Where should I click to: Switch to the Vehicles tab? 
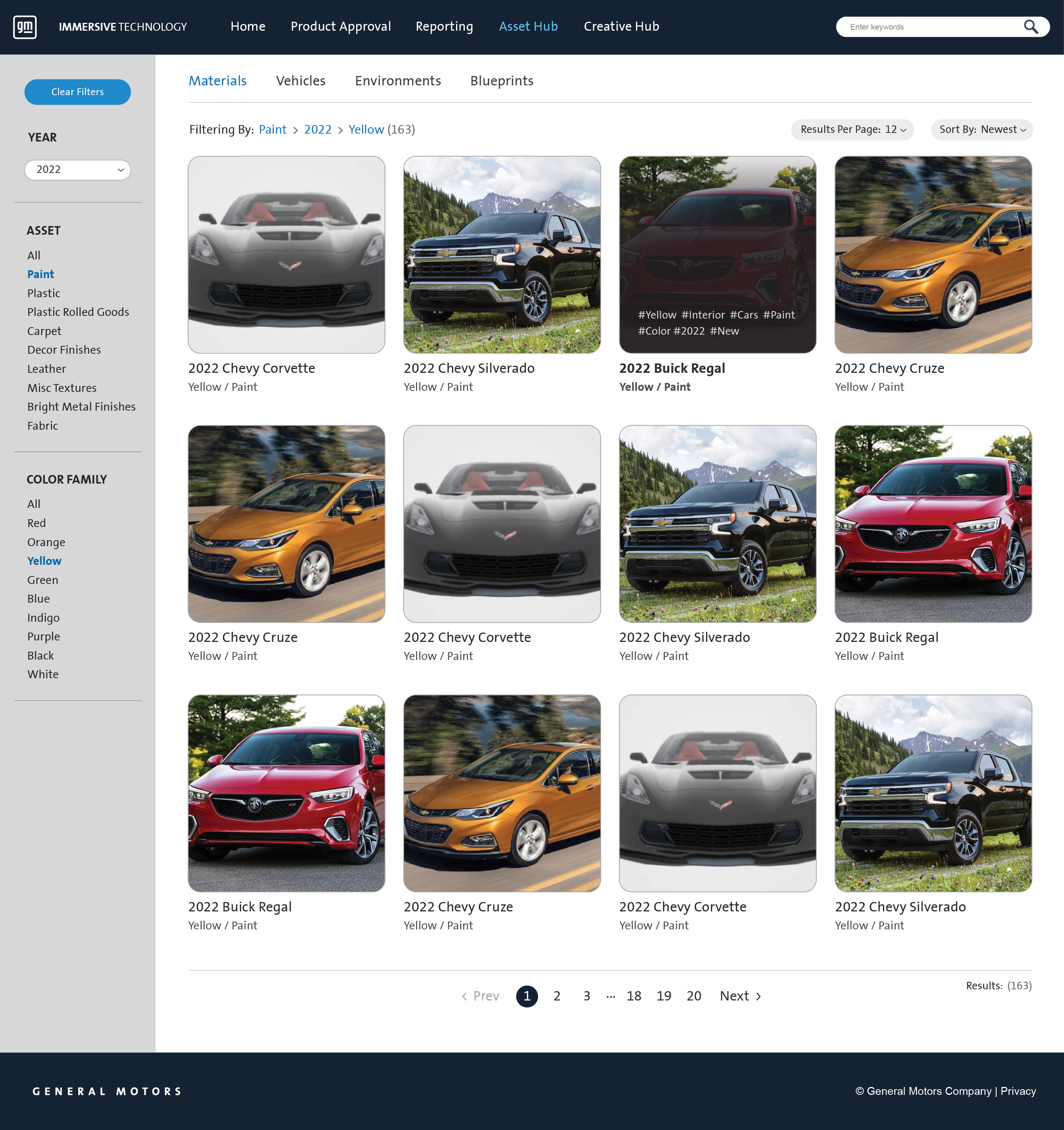coord(300,81)
